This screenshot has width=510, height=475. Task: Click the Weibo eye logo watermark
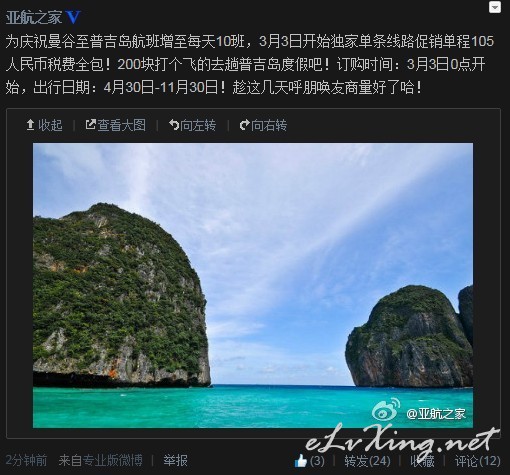pyautogui.click(x=386, y=410)
